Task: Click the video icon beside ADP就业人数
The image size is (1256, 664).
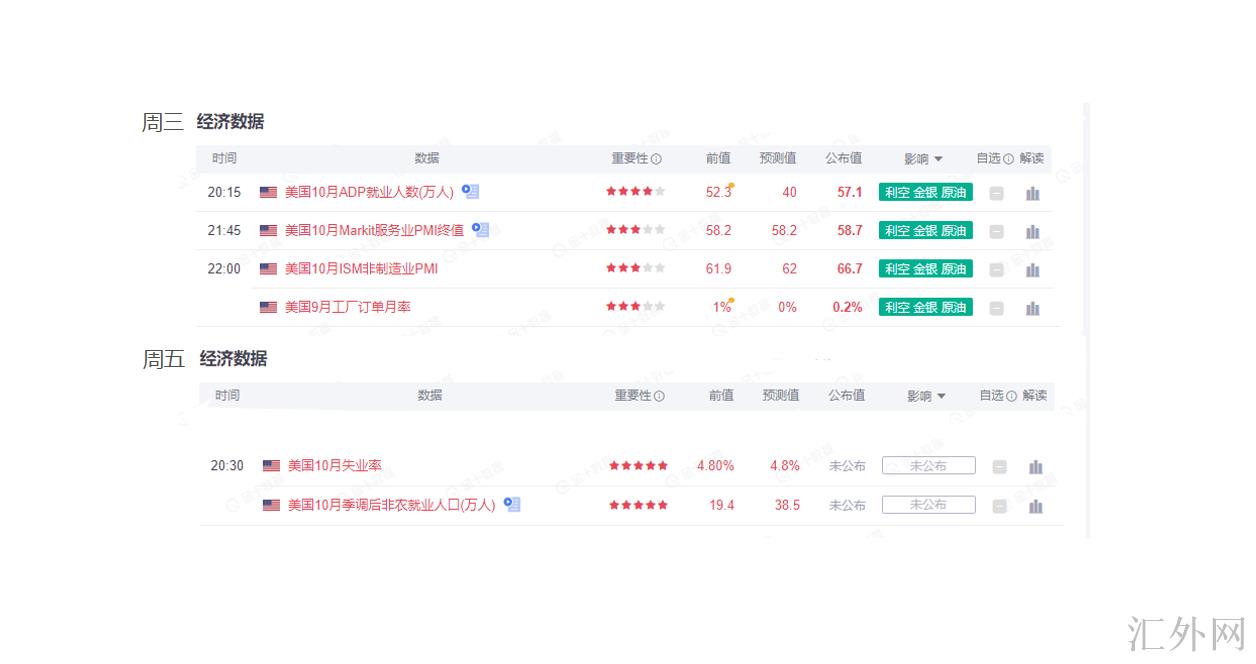Action: point(470,191)
